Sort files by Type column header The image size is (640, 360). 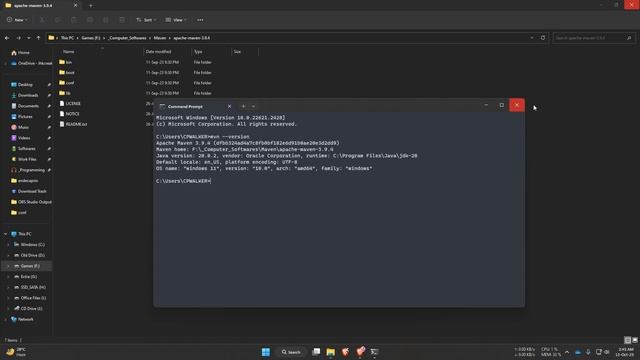pos(198,52)
